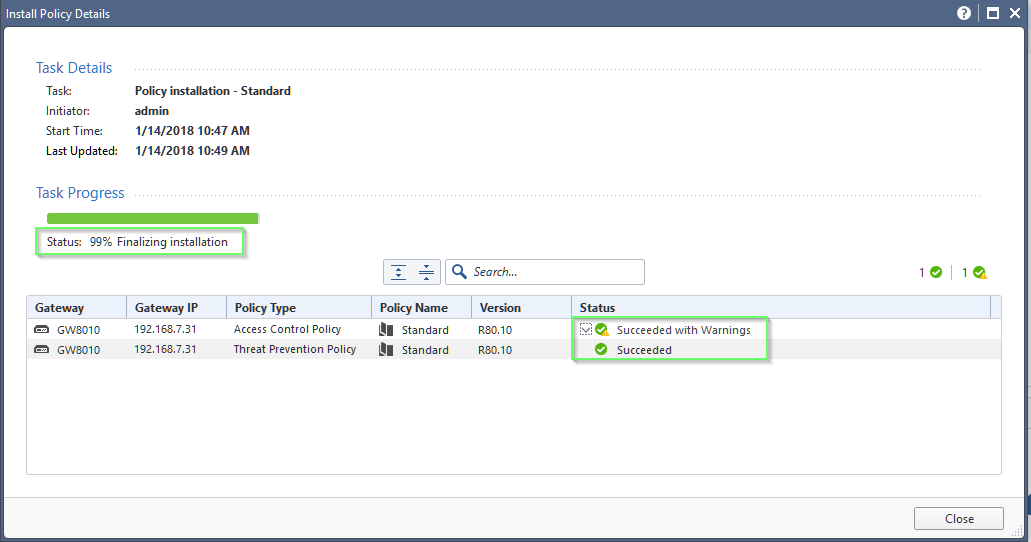Focus the Search input field

click(544, 272)
